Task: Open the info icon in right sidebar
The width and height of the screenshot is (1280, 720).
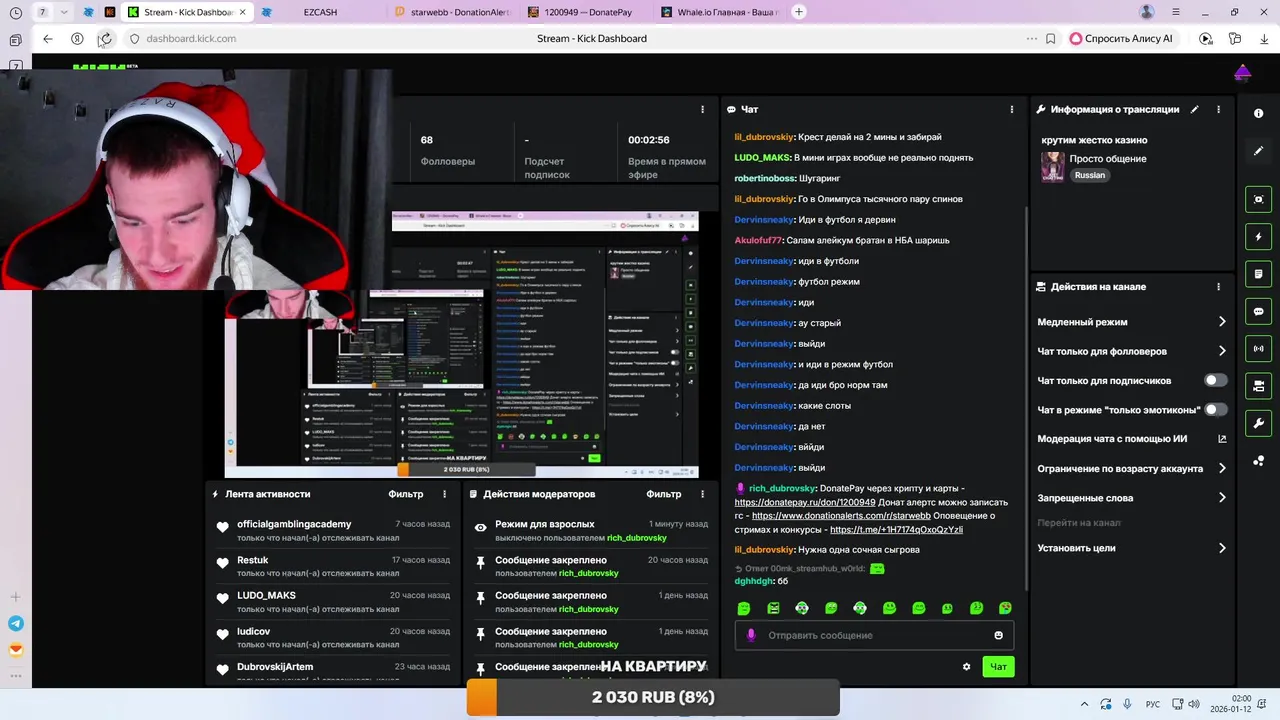Action: coord(1258,113)
